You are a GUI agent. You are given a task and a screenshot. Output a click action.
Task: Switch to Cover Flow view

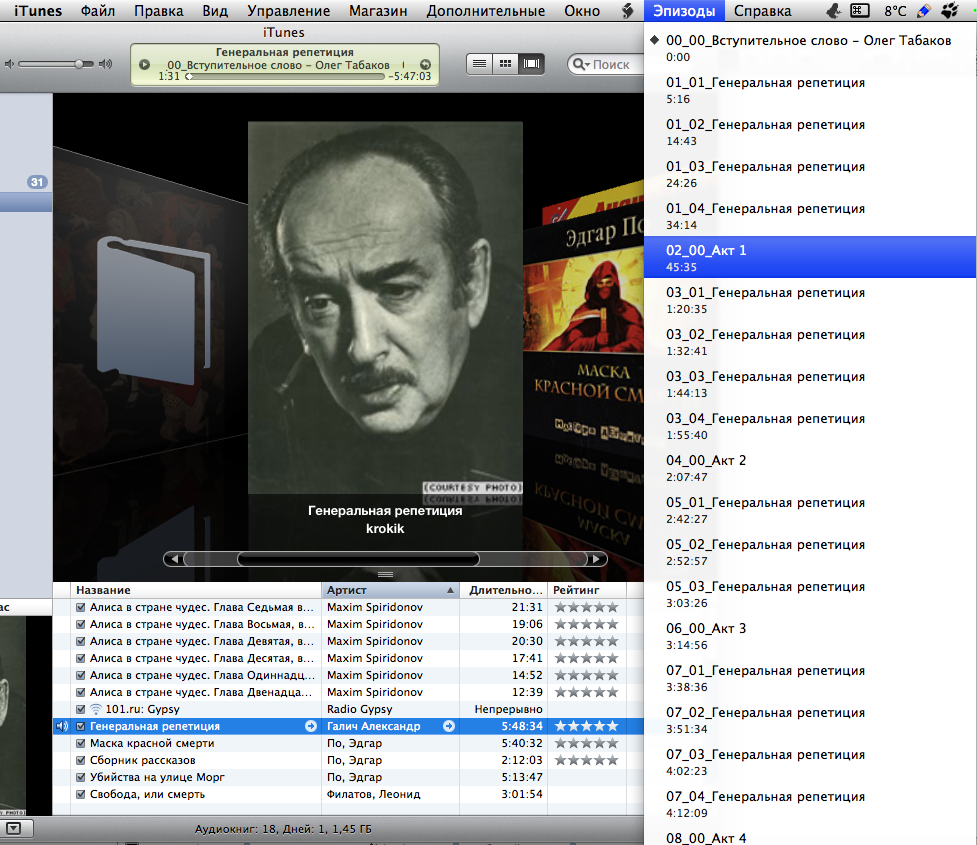[531, 64]
